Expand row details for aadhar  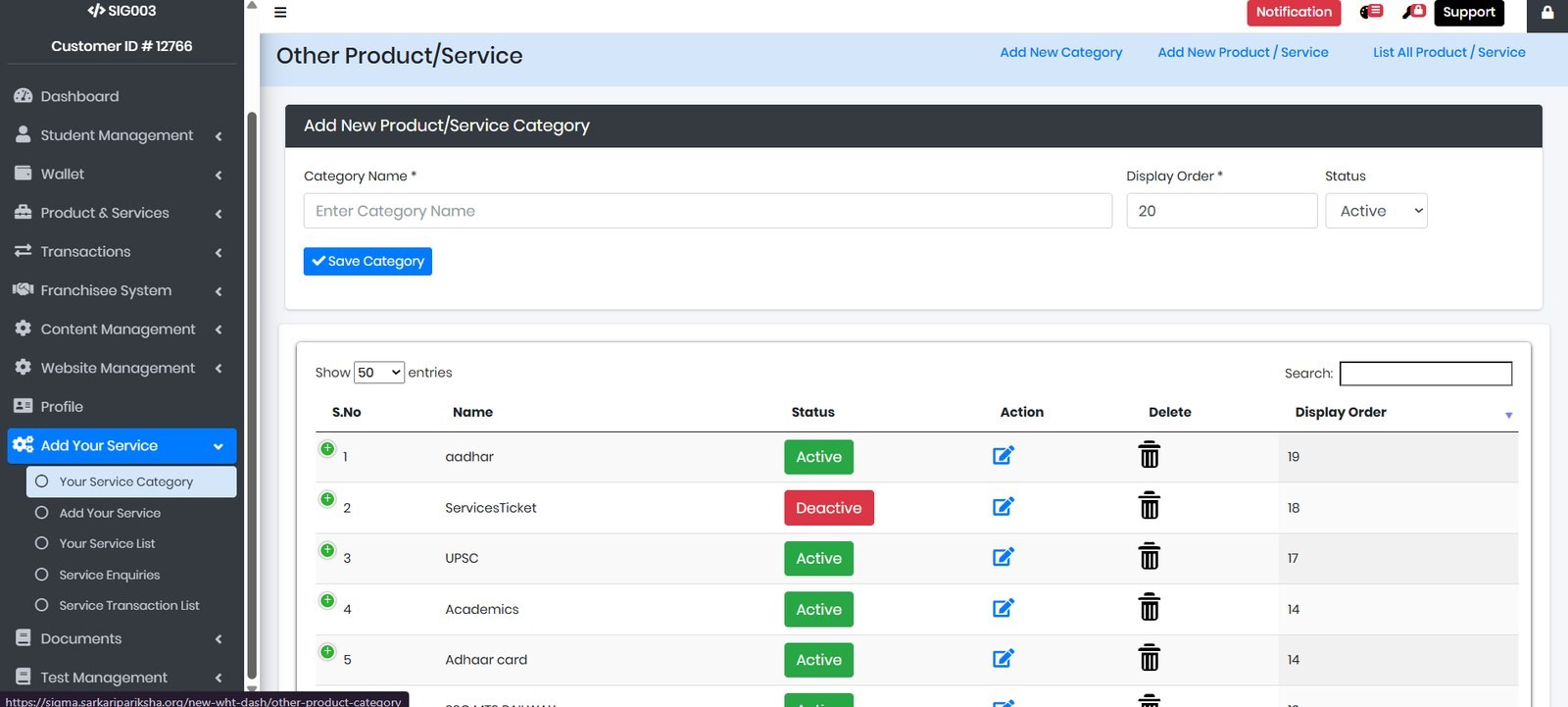coord(327,448)
